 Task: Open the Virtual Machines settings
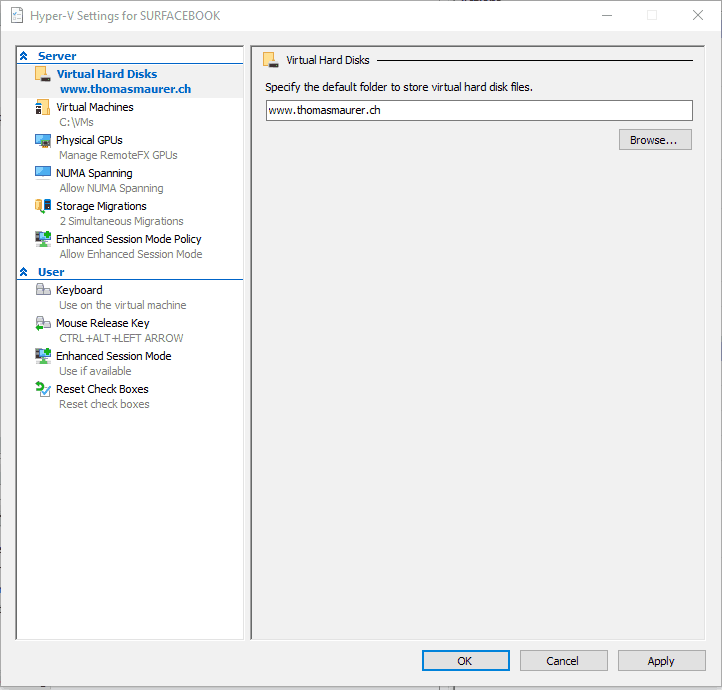(94, 107)
